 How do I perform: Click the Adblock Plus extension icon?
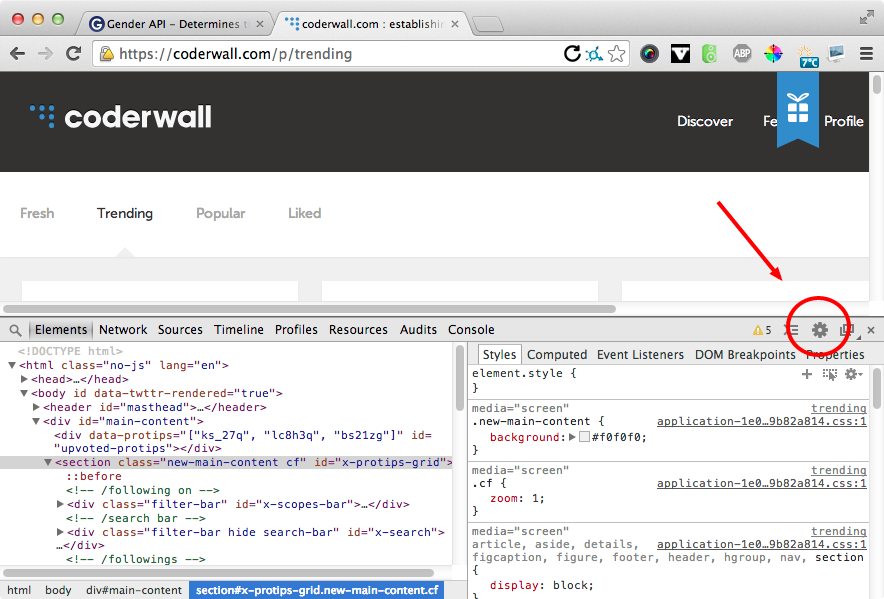pos(742,54)
